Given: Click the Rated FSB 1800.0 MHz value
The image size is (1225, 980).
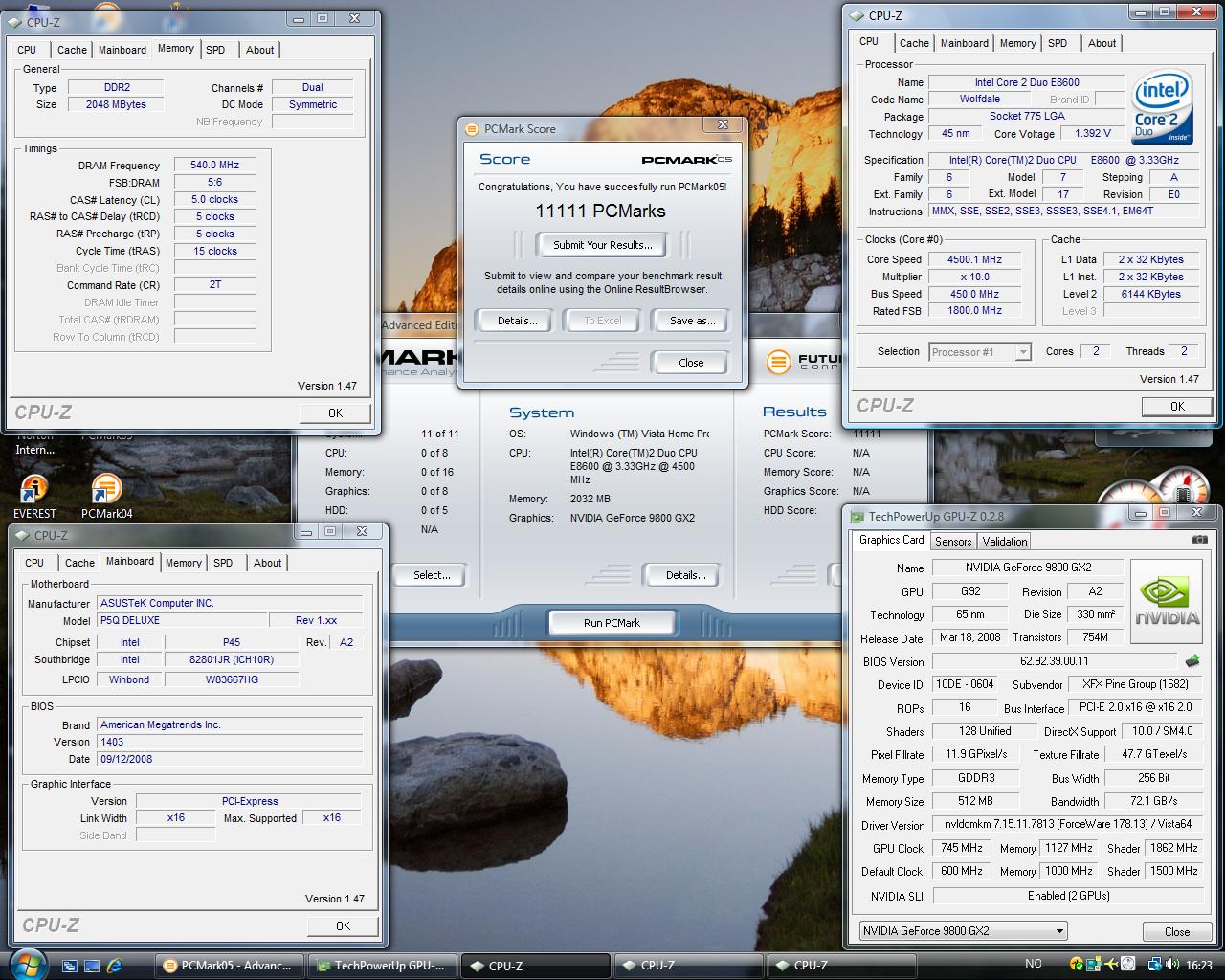Looking at the screenshot, I should [x=974, y=310].
